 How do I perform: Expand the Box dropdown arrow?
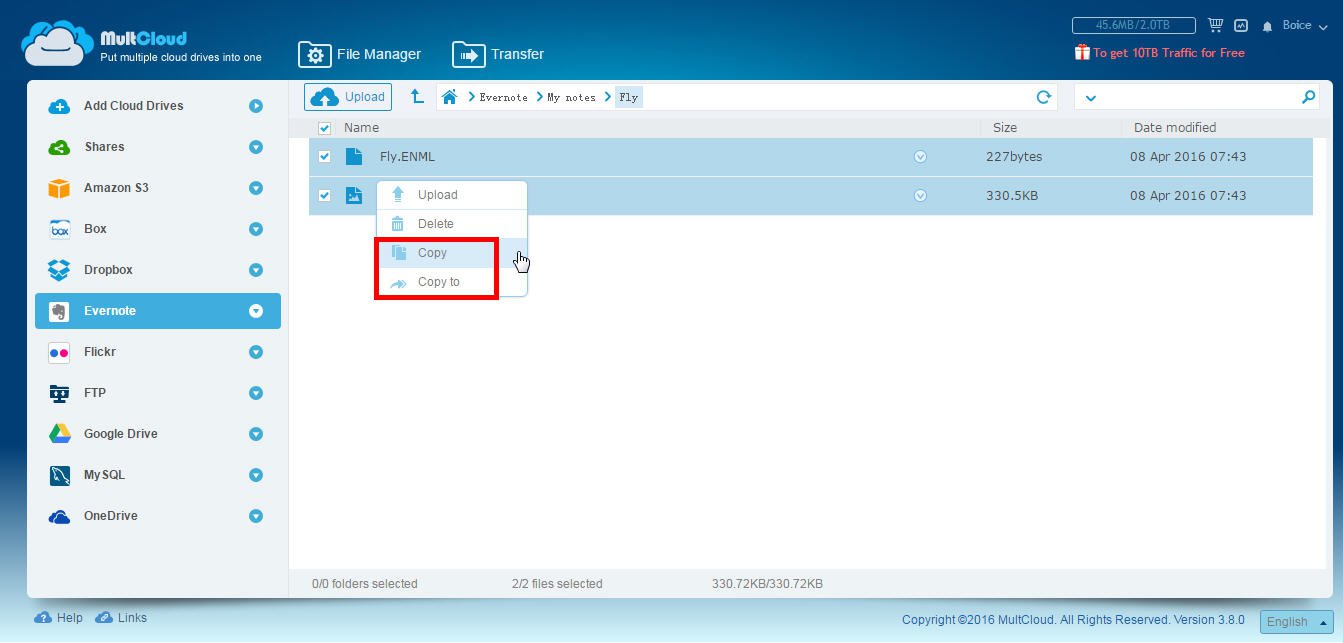256,229
